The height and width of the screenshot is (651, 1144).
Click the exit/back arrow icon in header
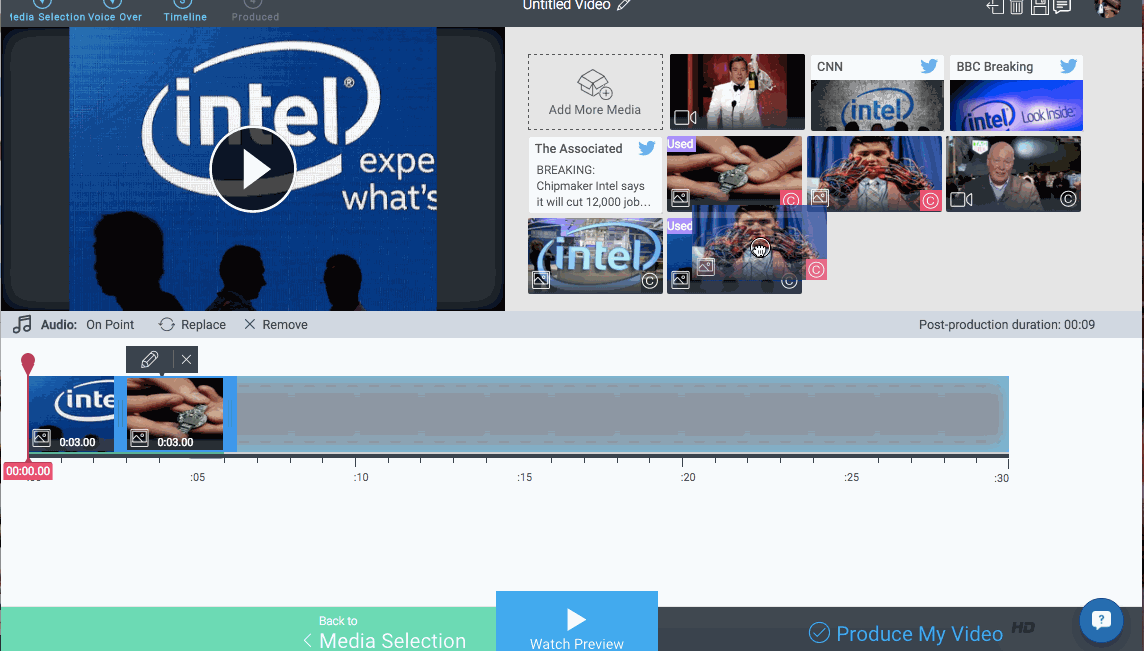[994, 7]
